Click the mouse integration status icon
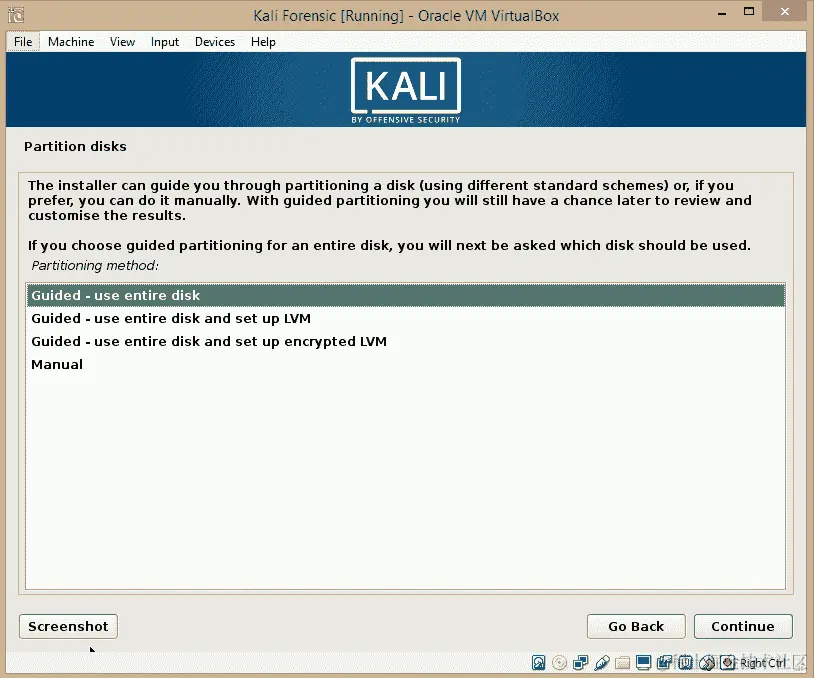 click(x=707, y=663)
